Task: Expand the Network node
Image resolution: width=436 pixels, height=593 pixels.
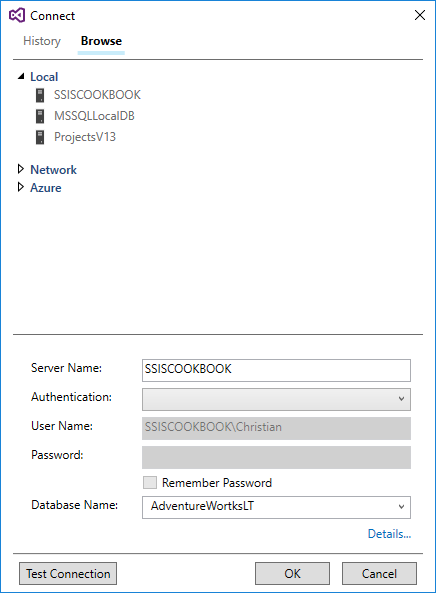Action: coord(21,169)
